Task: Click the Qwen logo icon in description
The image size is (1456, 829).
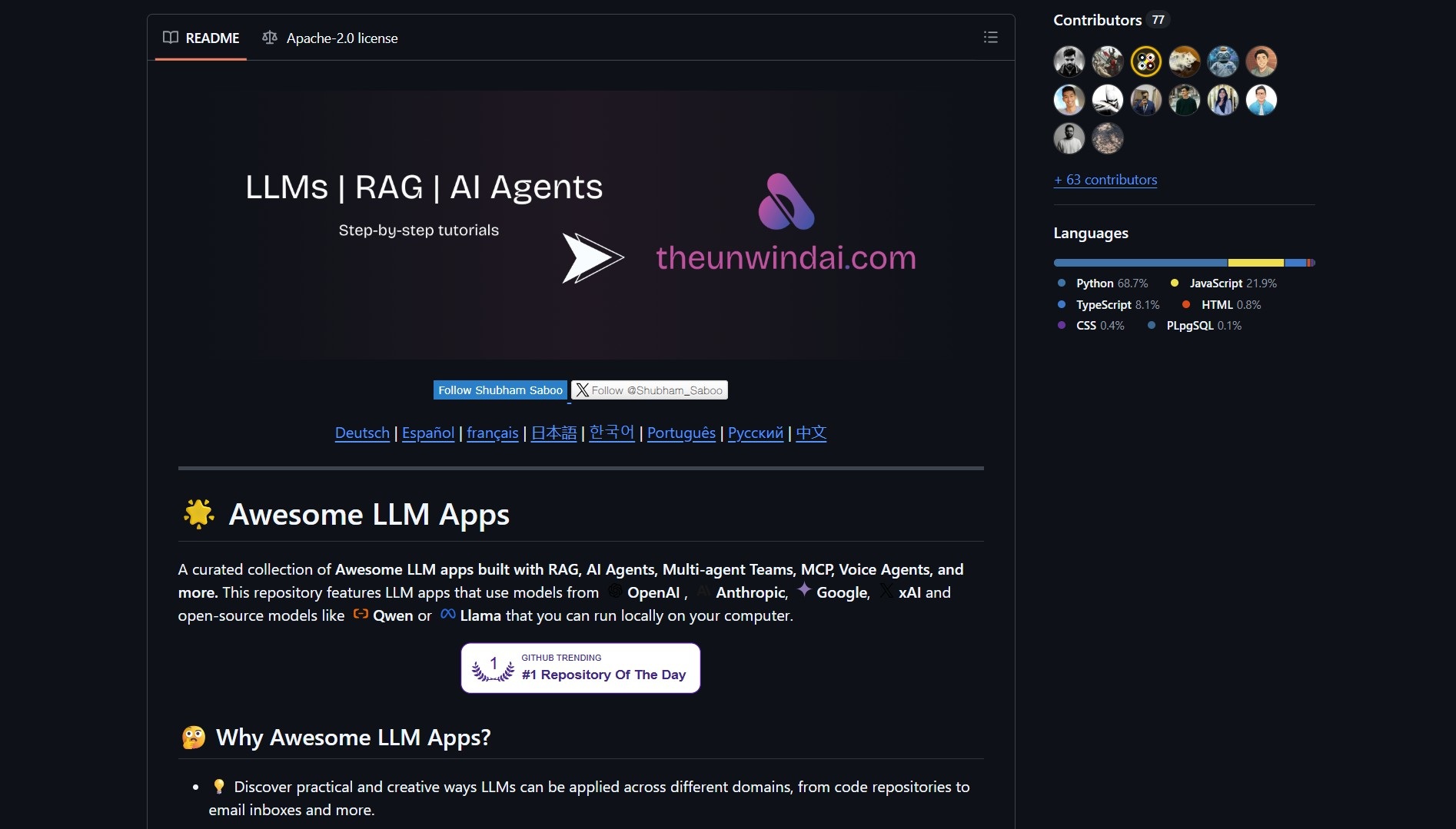Action: pyautogui.click(x=361, y=614)
